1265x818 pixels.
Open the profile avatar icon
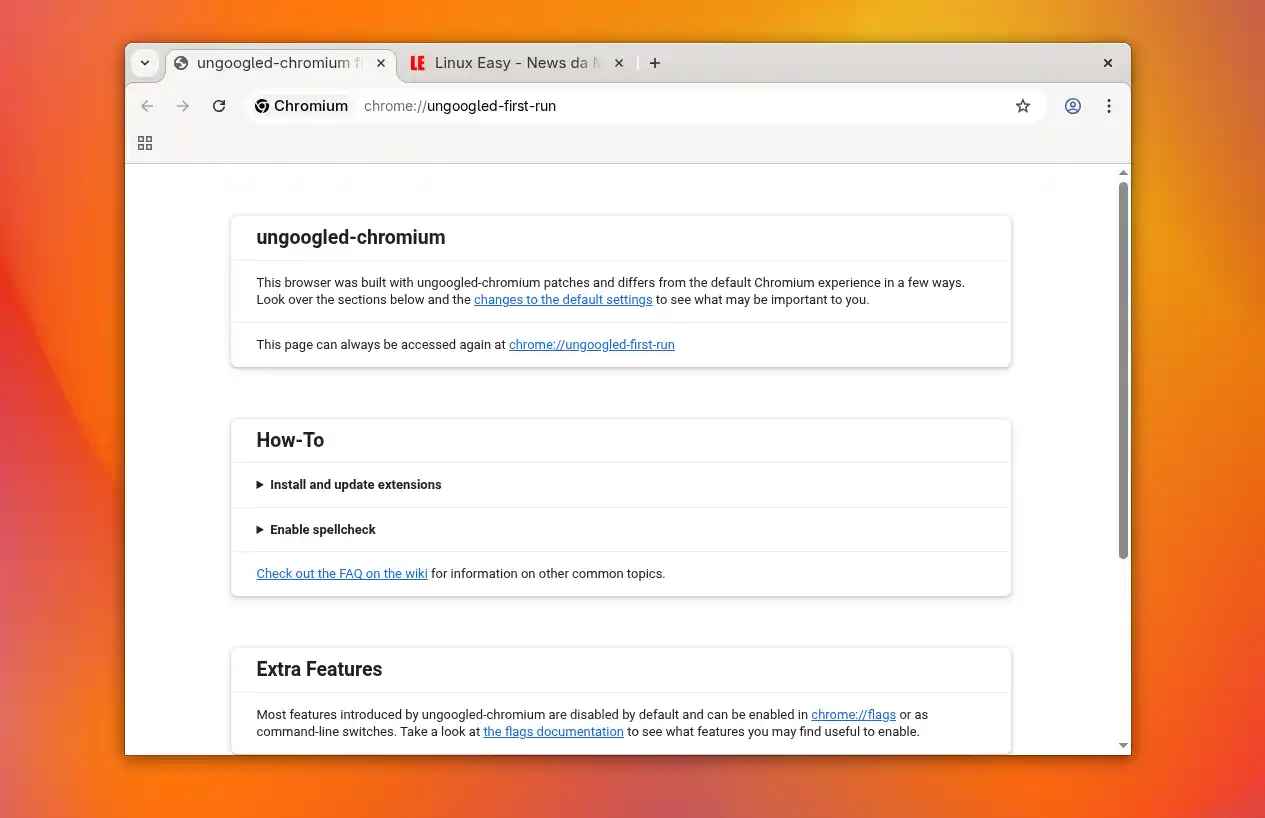click(1073, 106)
